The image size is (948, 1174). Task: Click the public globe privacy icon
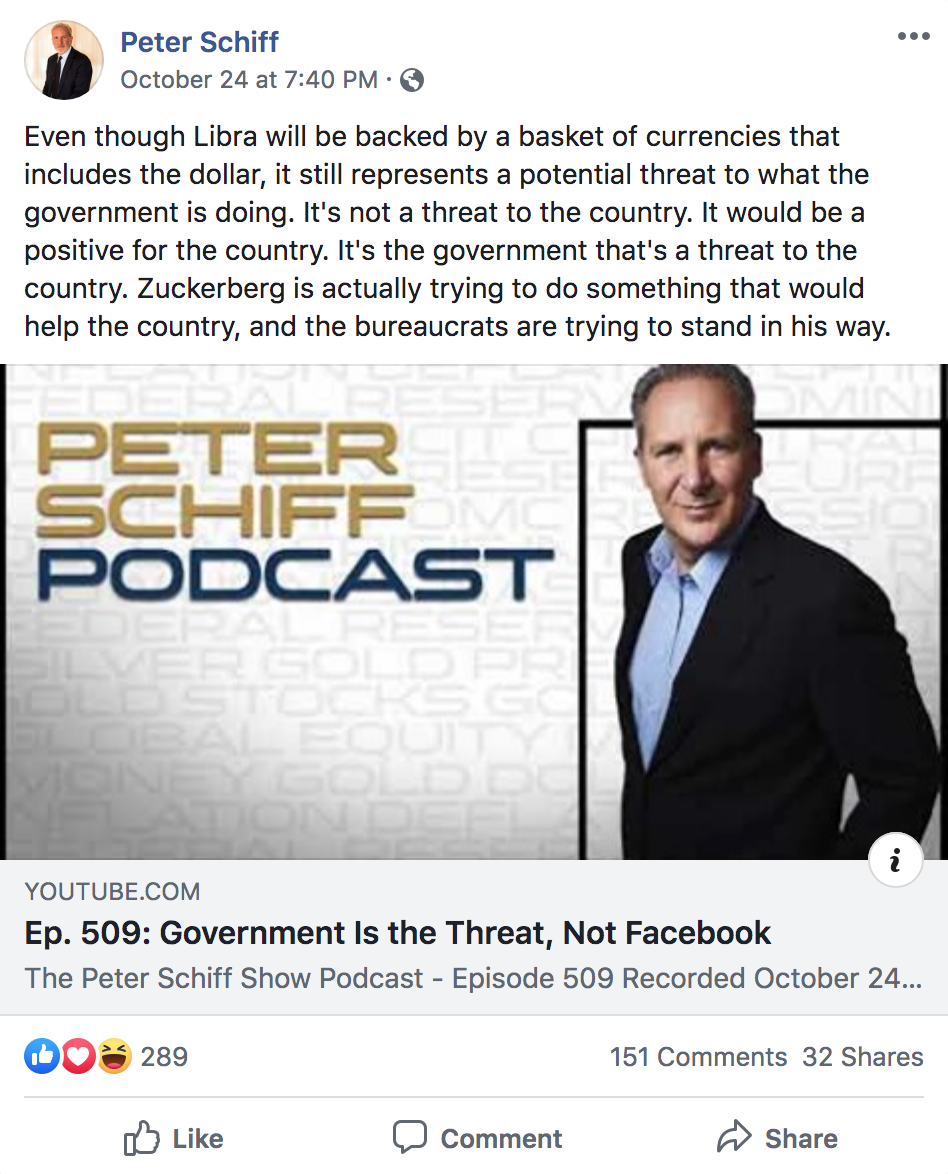[x=411, y=81]
